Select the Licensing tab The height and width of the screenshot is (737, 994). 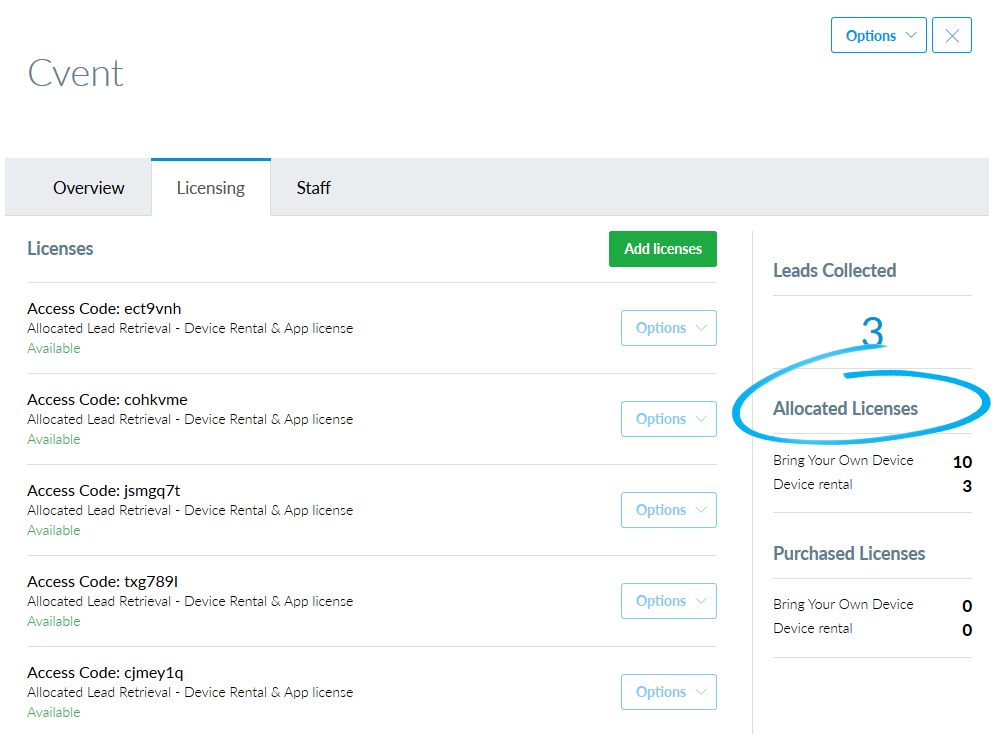(x=210, y=187)
